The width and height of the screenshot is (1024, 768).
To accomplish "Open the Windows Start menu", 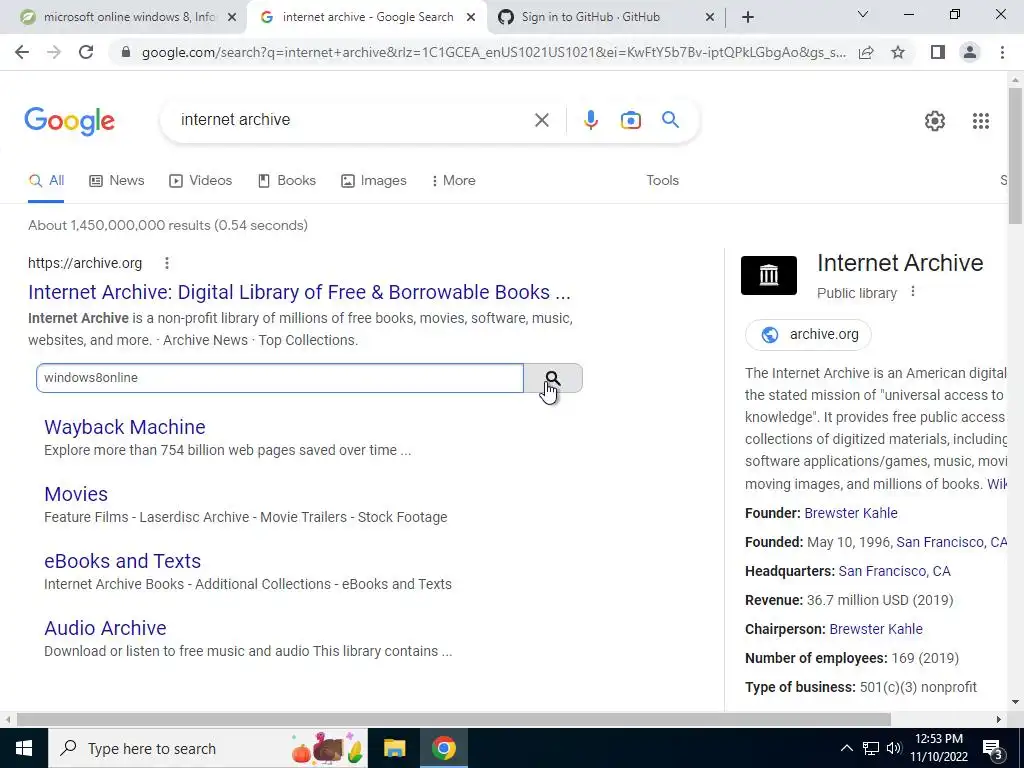I will 24,748.
